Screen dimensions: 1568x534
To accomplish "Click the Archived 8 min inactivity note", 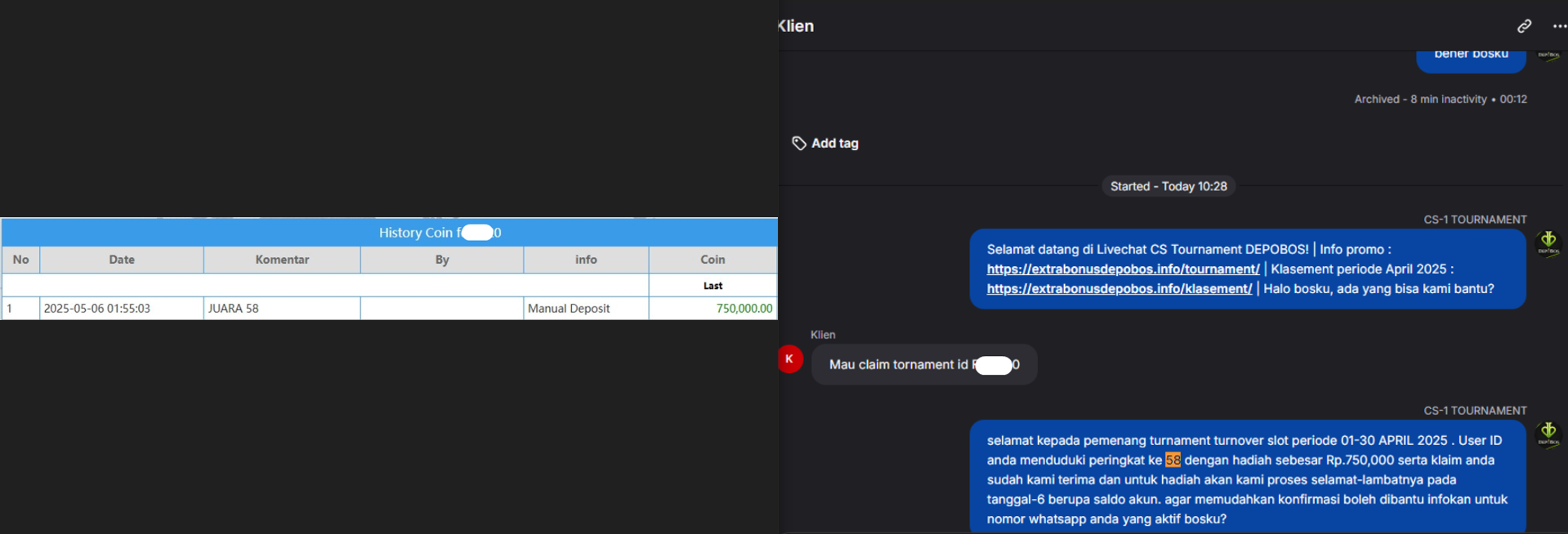I will point(1441,99).
